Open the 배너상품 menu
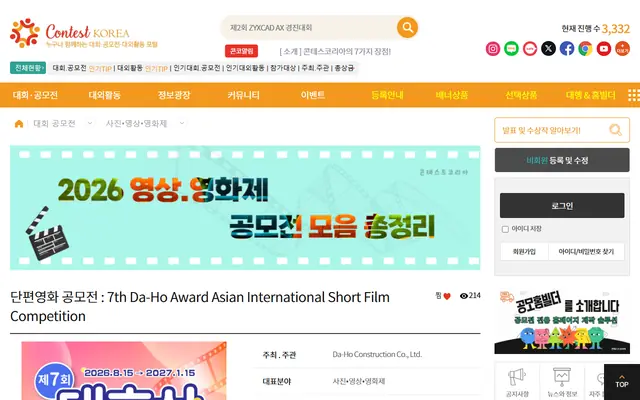 451,95
